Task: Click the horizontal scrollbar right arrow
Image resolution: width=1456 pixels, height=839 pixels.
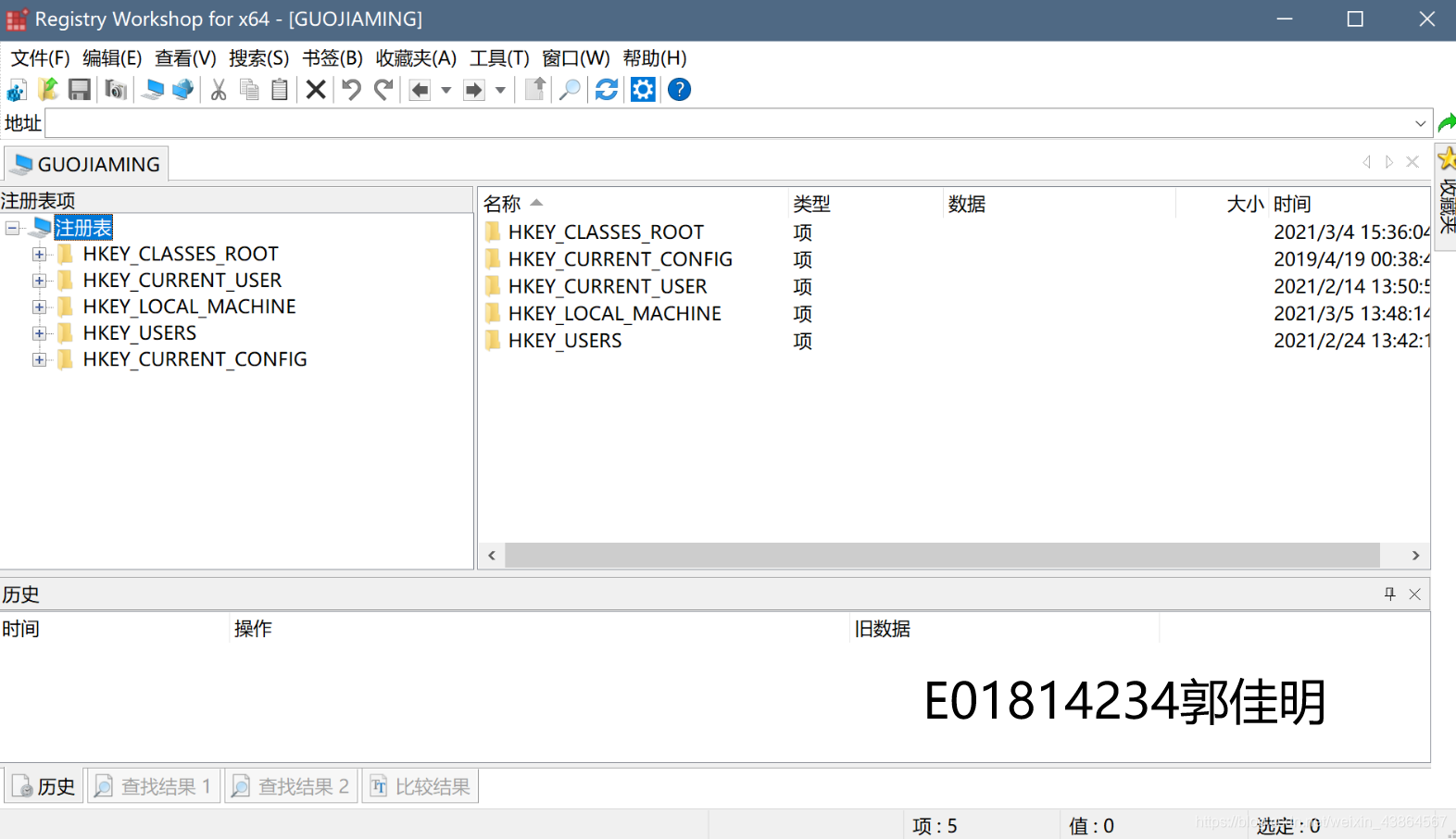Action: point(1415,556)
